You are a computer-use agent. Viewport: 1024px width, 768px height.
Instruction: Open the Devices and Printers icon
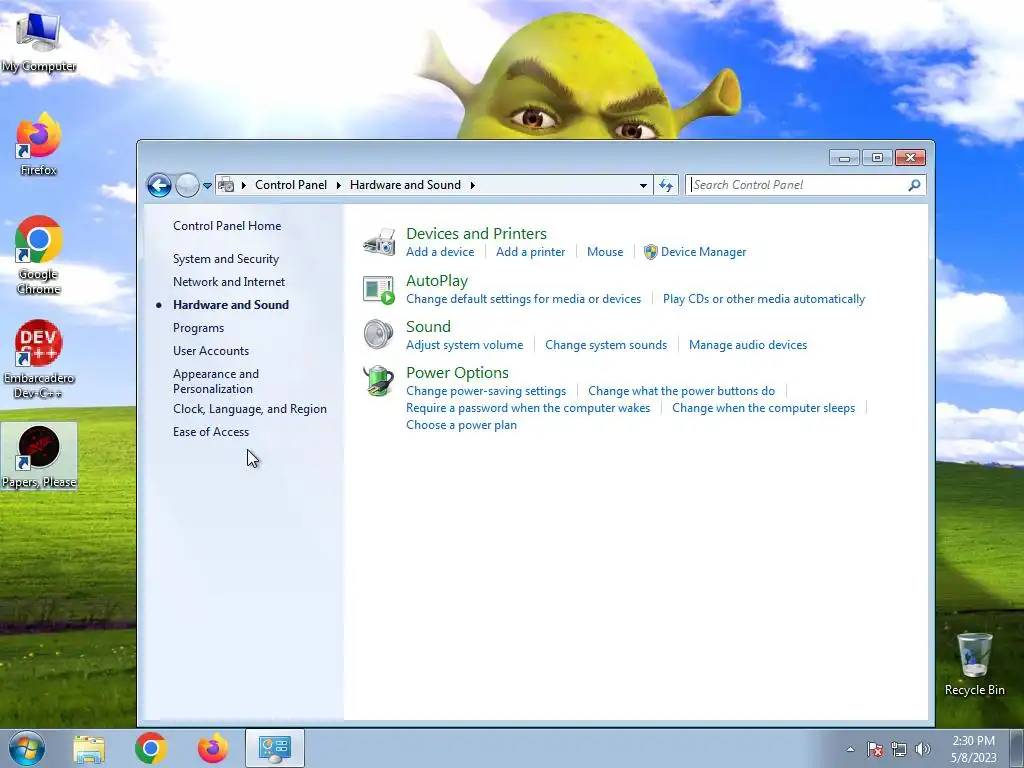379,242
